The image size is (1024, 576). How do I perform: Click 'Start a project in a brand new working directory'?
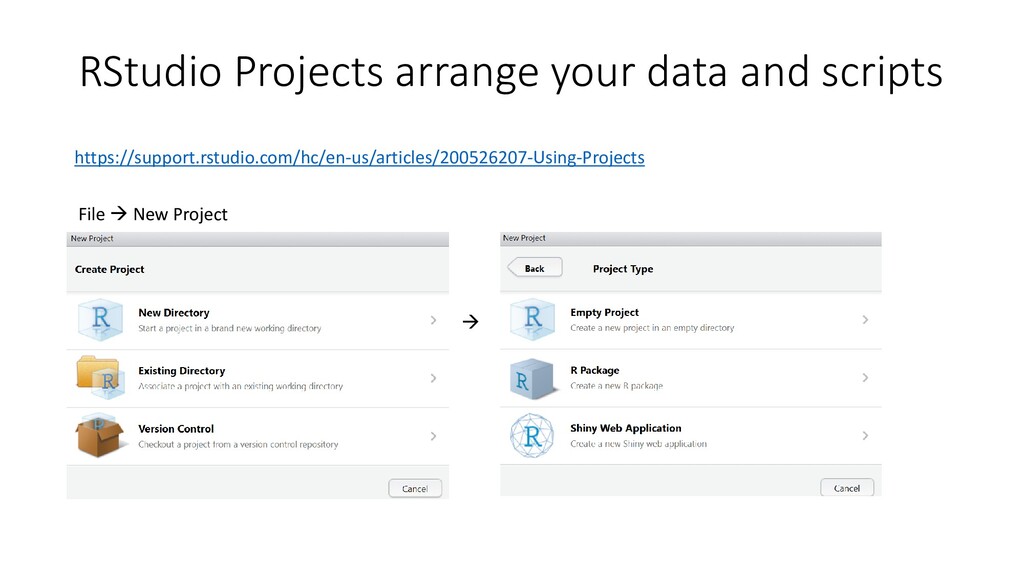pyautogui.click(x=230, y=328)
